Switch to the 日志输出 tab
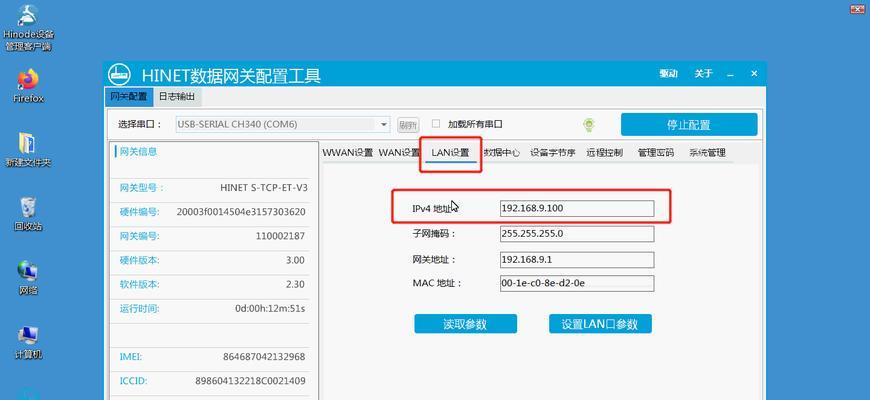Image resolution: width=870 pixels, height=400 pixels. pos(177,97)
